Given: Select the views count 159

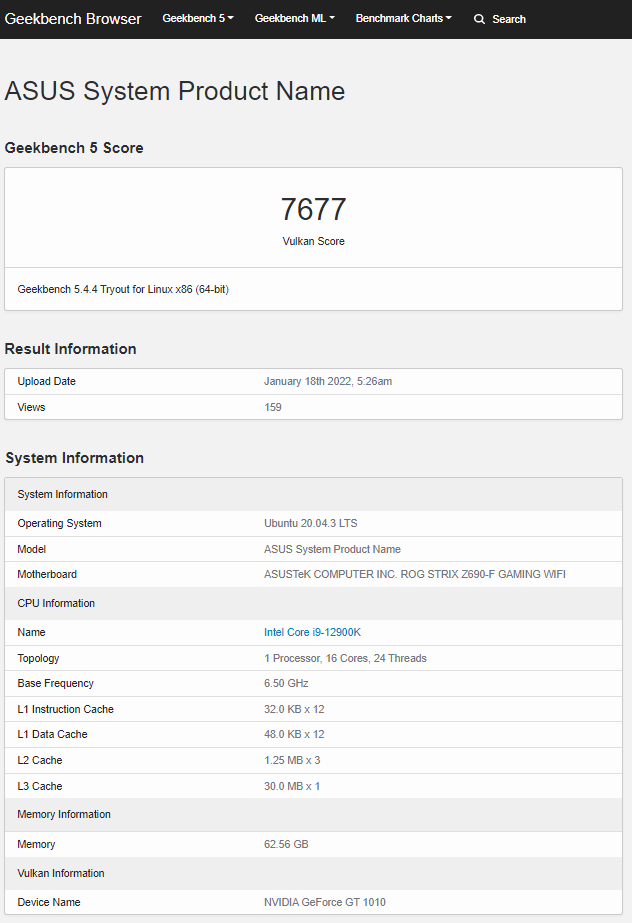Looking at the screenshot, I should pos(272,407).
